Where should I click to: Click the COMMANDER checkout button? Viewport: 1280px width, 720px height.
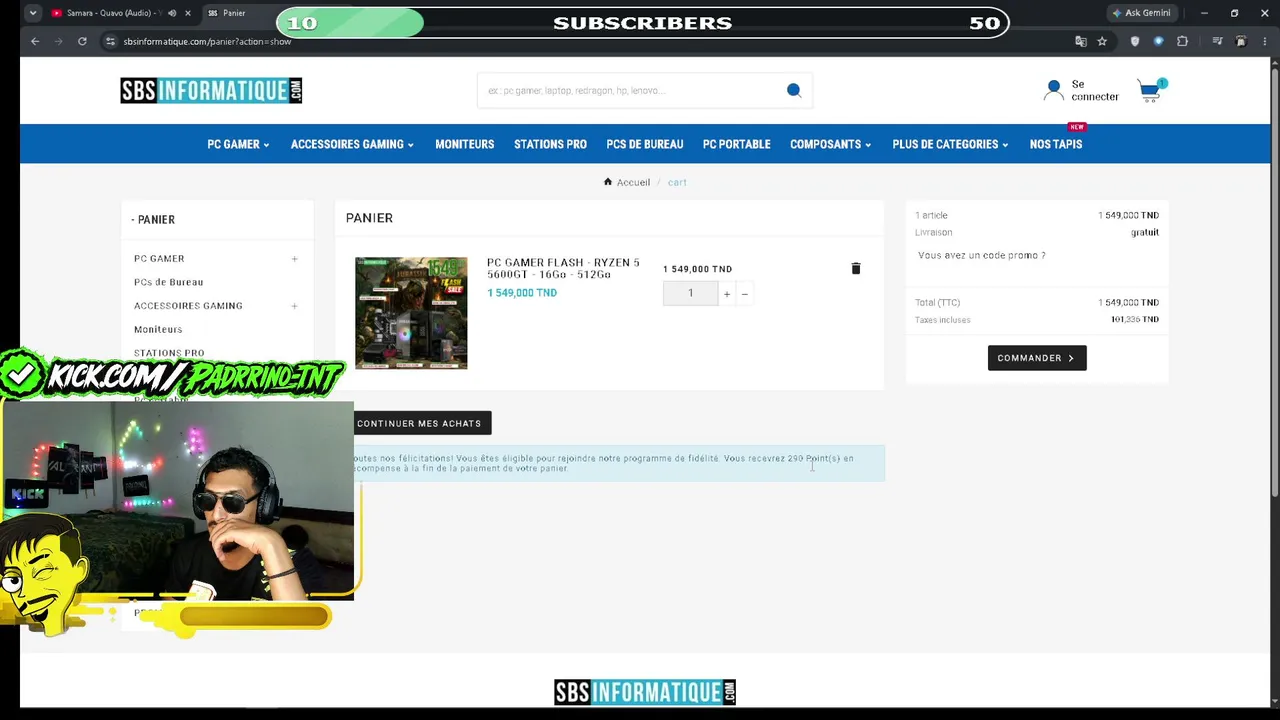(x=1037, y=358)
